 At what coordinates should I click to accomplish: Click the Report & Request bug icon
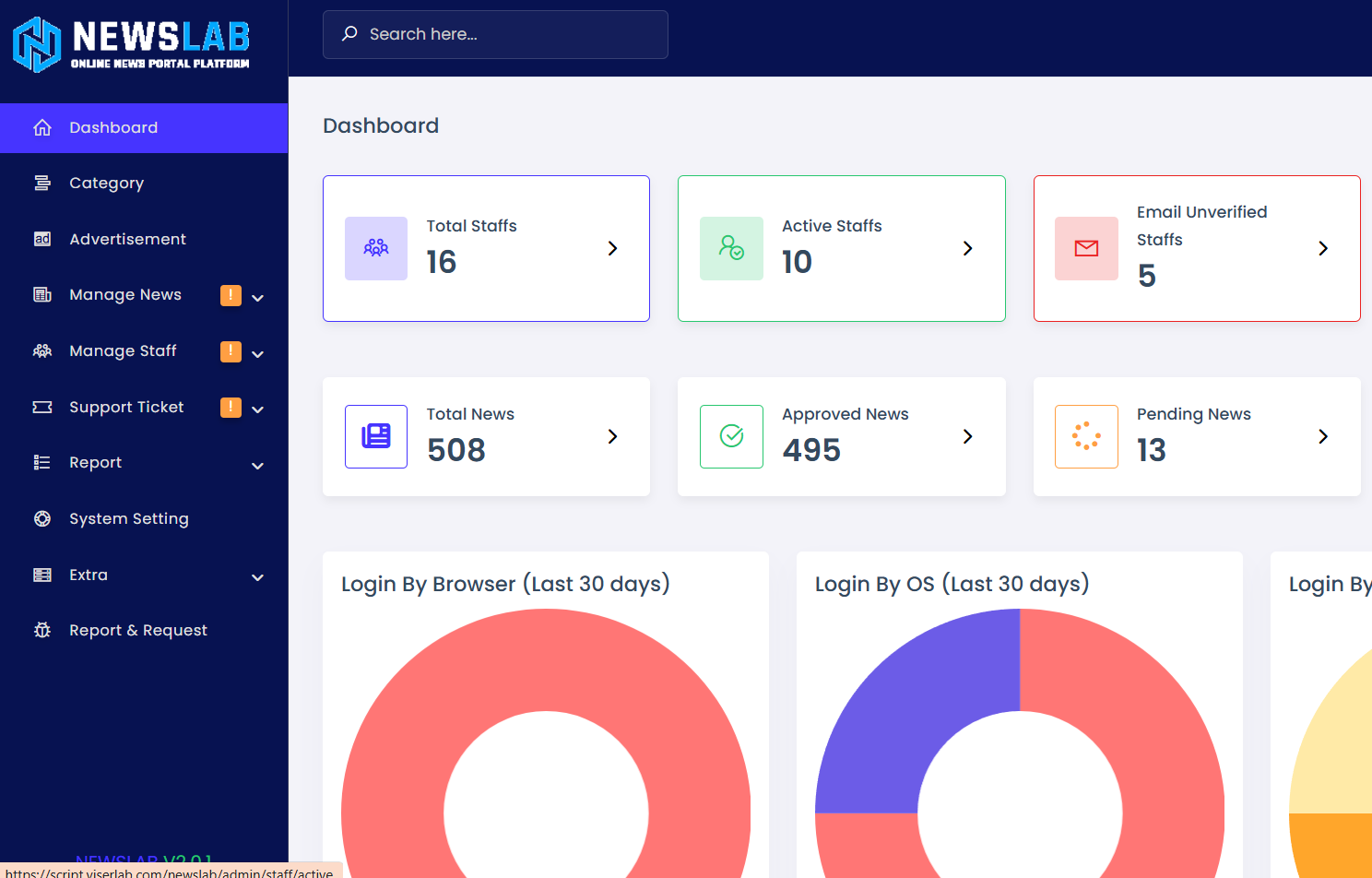pyautogui.click(x=42, y=630)
